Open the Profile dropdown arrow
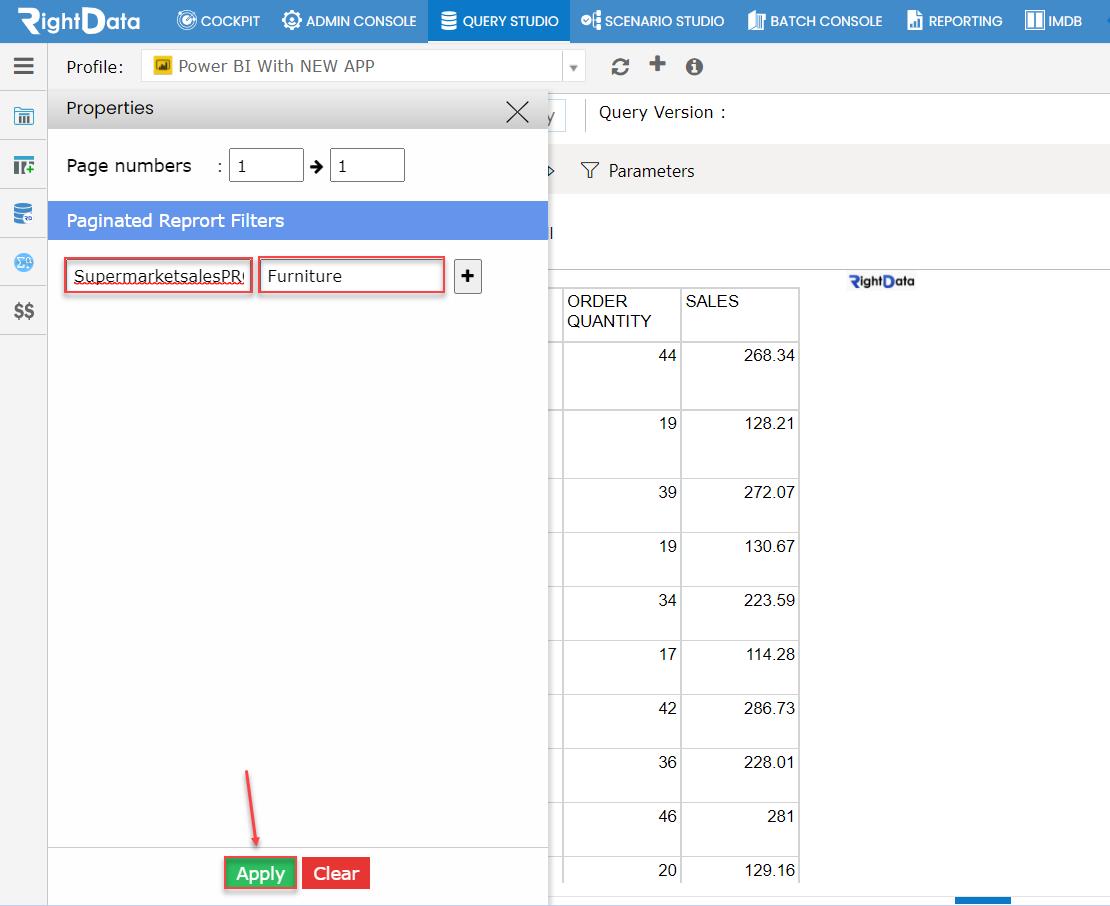The image size is (1110, 906). point(572,66)
